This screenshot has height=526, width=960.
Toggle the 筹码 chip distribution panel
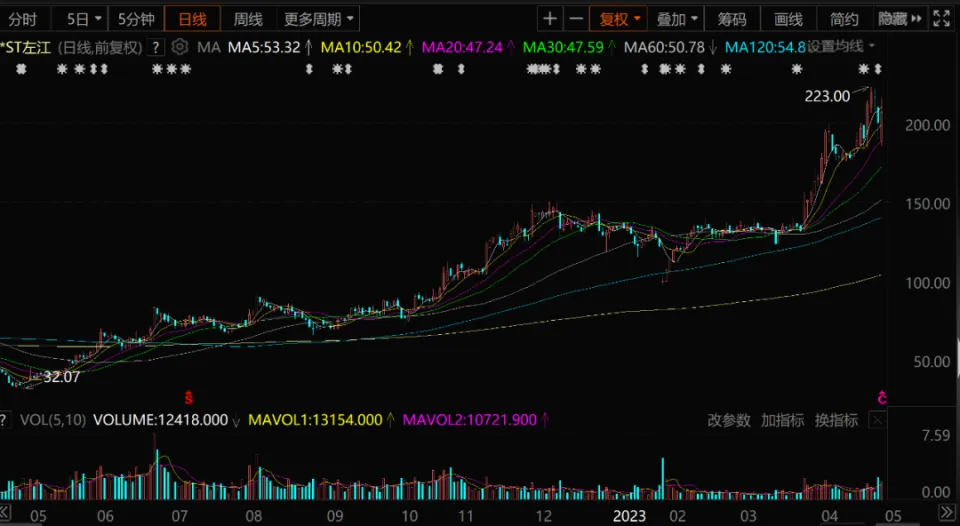[732, 19]
